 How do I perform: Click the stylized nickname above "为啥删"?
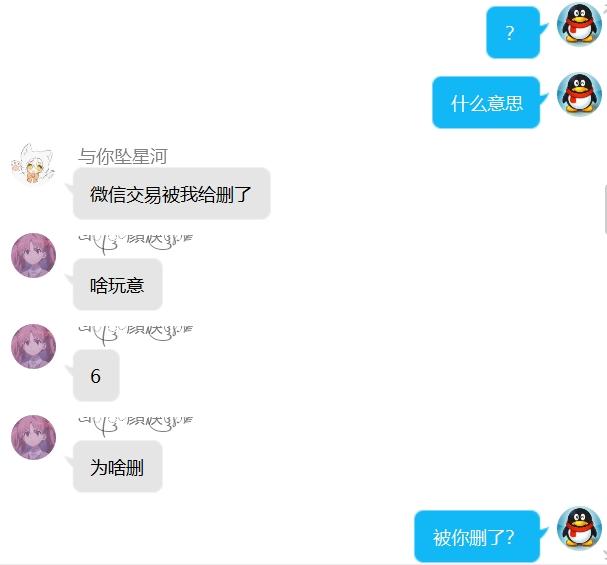[x=135, y=426]
